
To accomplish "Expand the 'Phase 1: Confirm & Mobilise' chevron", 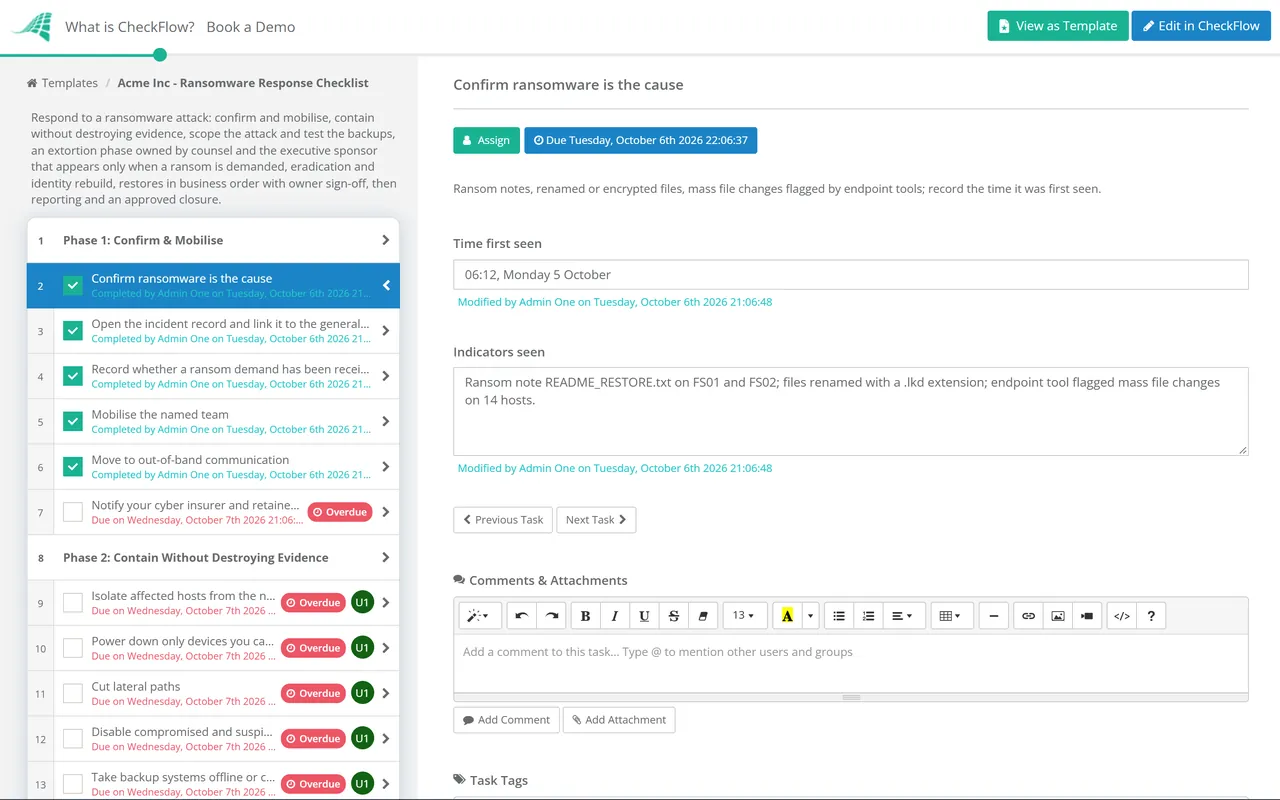I will tap(386, 240).
